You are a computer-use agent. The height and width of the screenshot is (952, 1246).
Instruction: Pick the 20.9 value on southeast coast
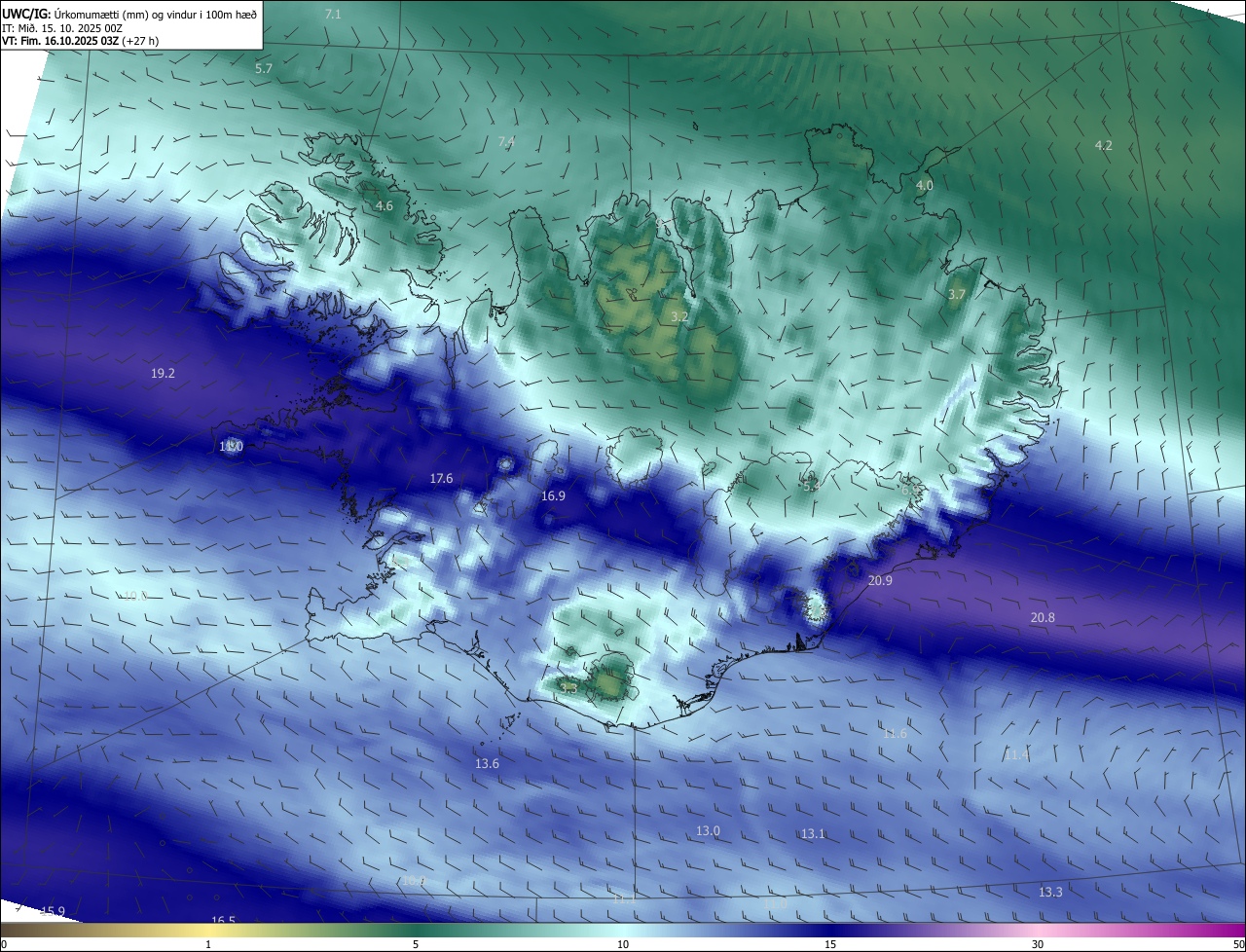(x=880, y=580)
